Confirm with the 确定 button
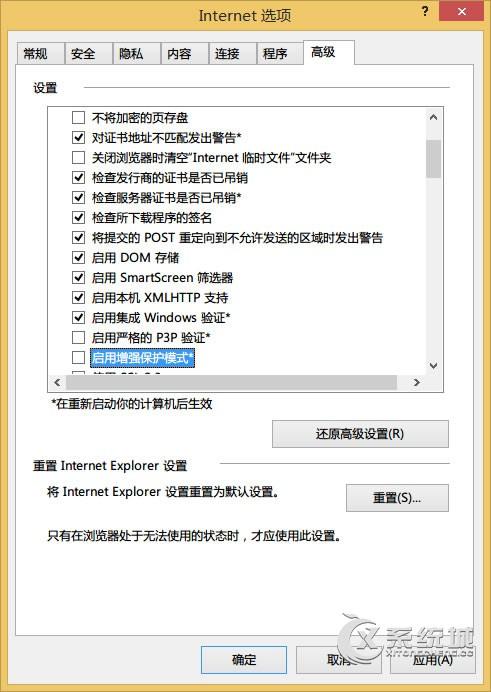491x692 pixels. [244, 660]
